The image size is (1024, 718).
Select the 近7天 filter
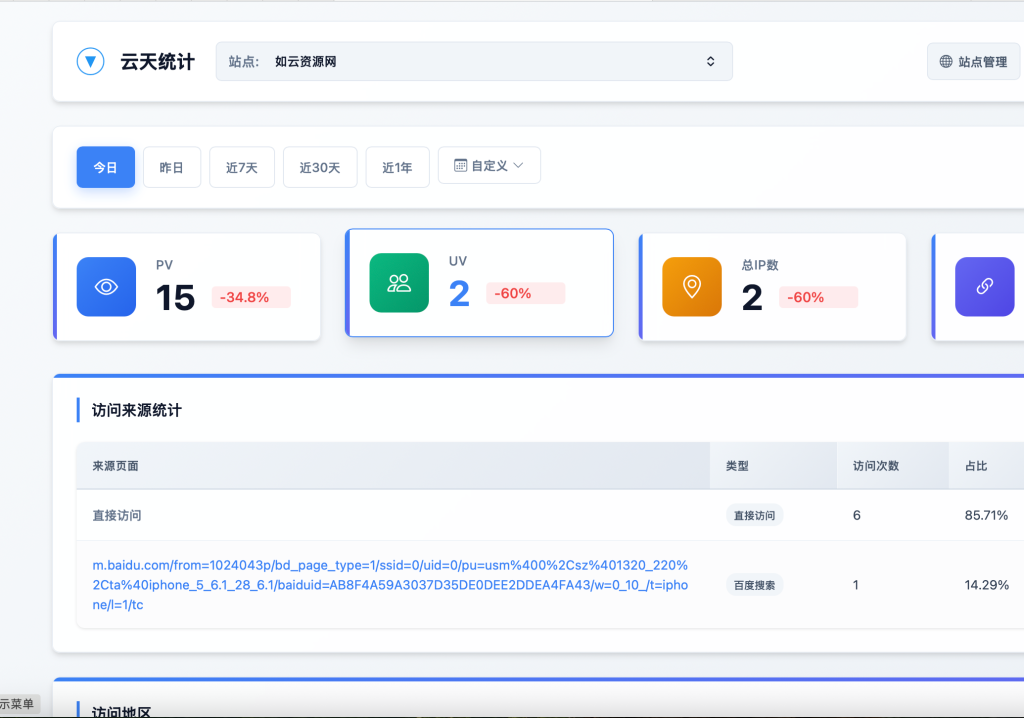pyautogui.click(x=241, y=167)
